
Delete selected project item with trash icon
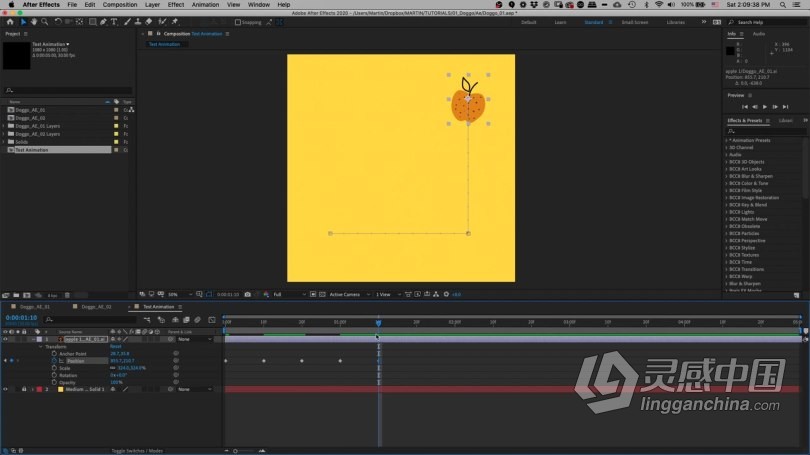(67, 295)
